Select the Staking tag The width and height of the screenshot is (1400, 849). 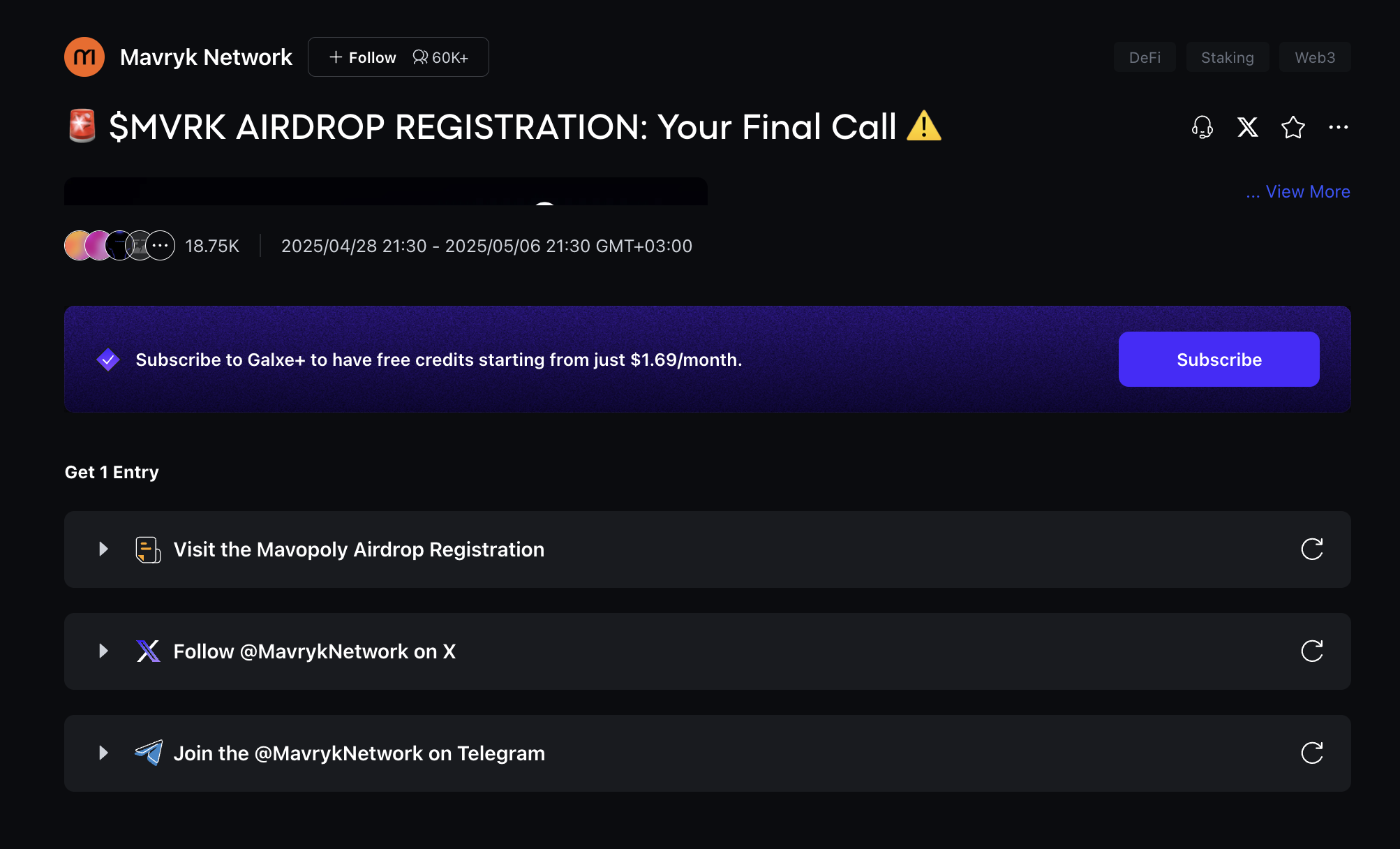click(1228, 57)
